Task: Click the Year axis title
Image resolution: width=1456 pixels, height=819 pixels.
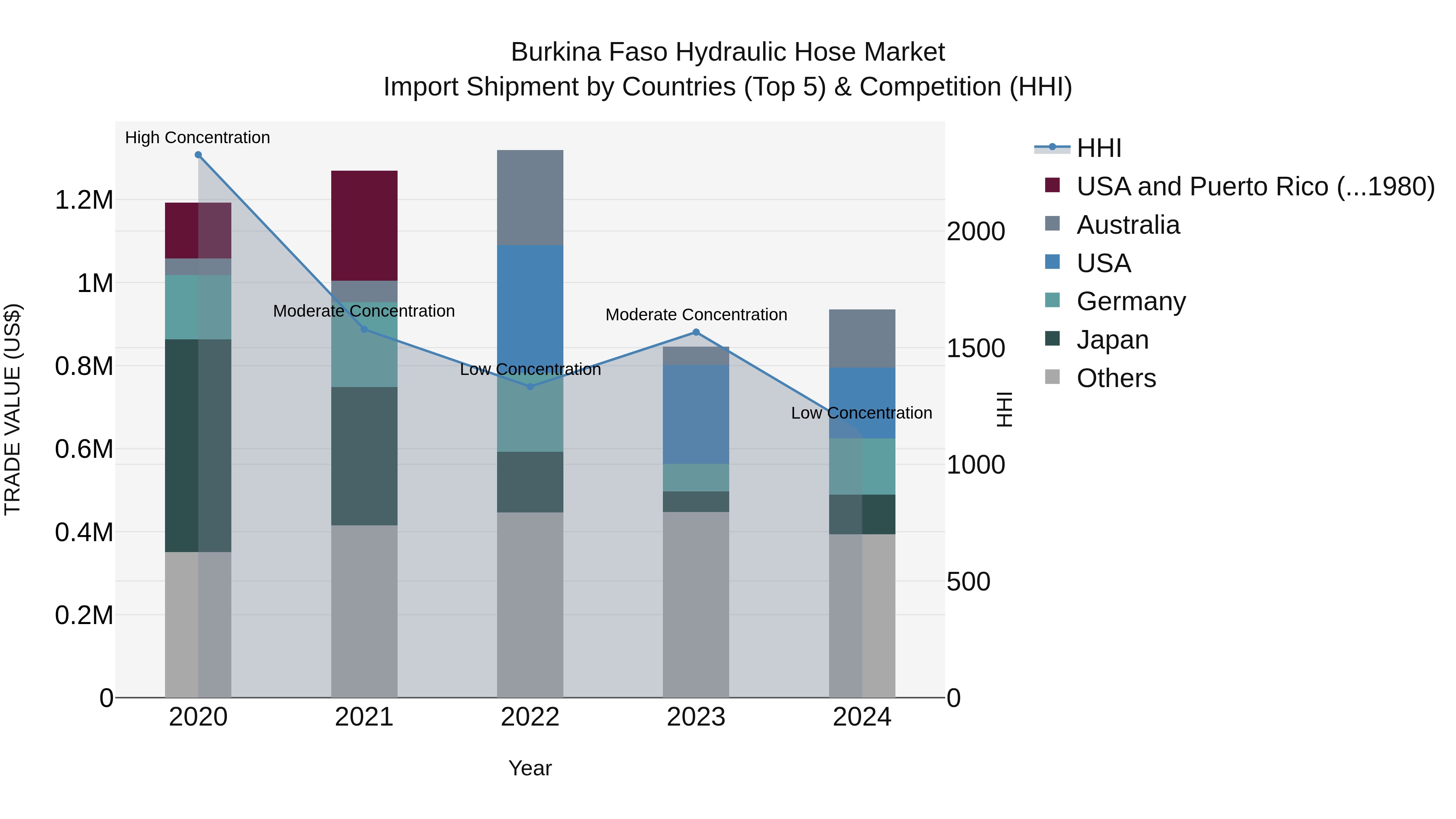Action: pyautogui.click(x=530, y=769)
